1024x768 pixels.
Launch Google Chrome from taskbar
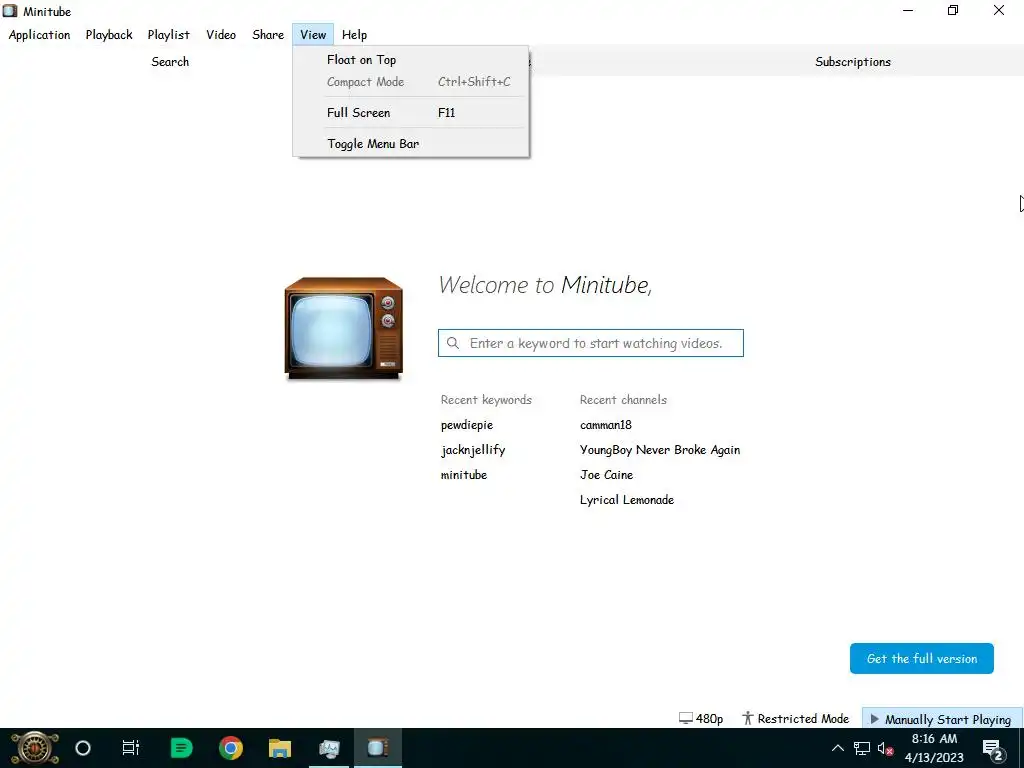(x=231, y=748)
